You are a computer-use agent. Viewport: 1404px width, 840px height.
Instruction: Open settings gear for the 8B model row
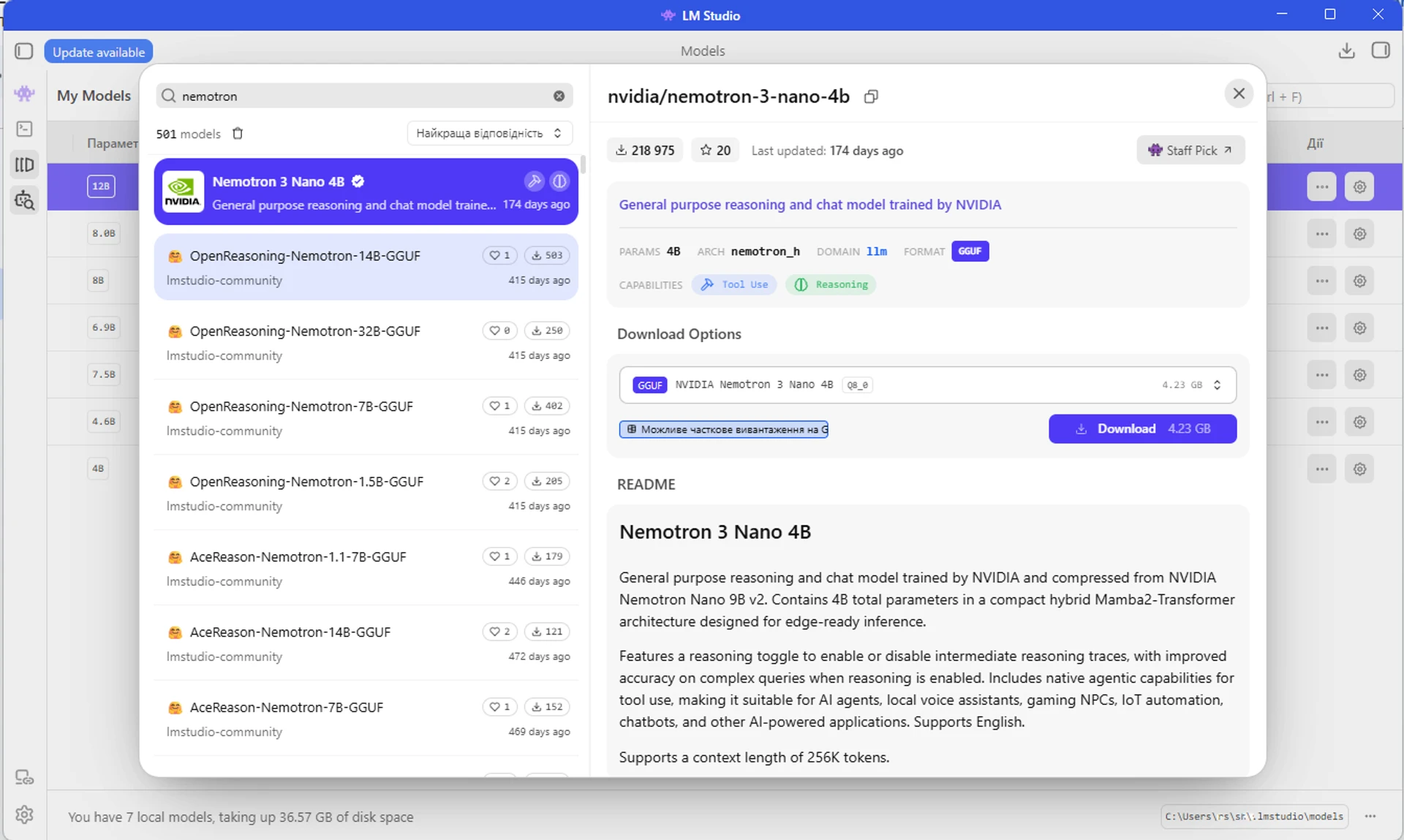coord(1359,281)
